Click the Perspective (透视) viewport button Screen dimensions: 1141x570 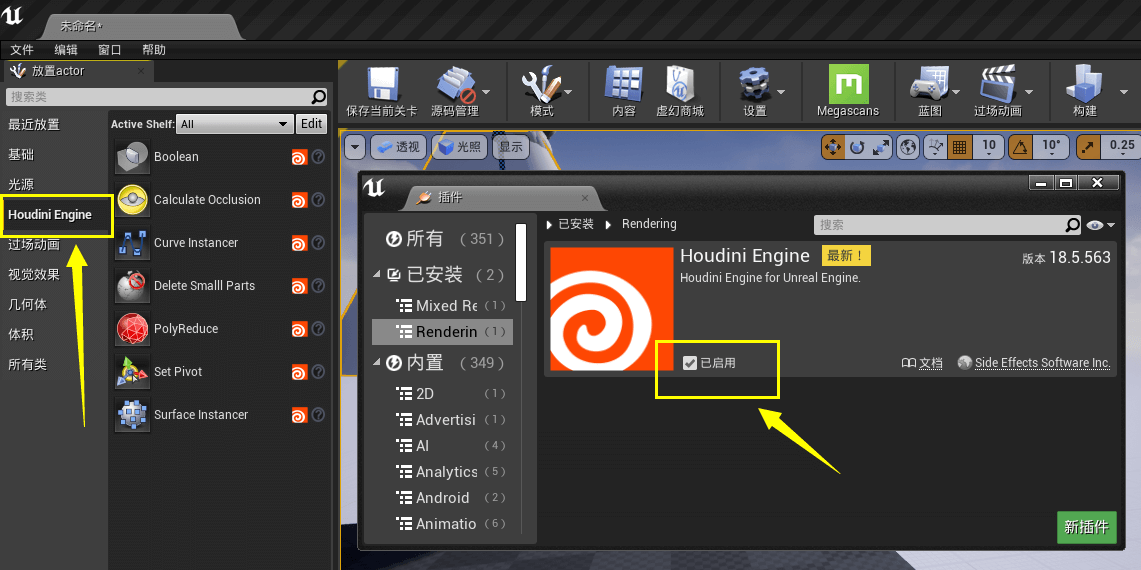point(399,146)
